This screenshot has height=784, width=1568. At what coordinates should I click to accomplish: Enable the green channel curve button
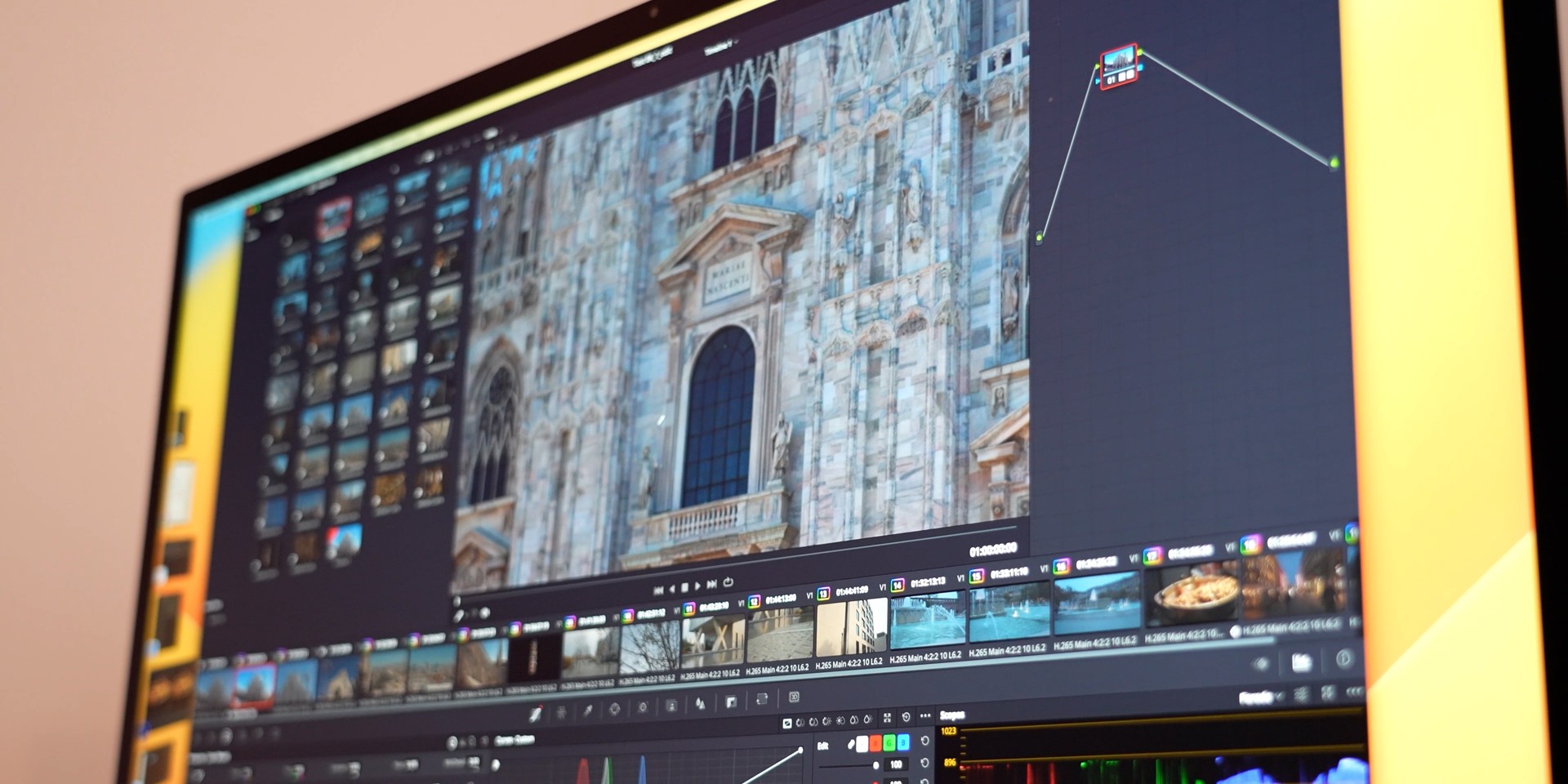889,742
